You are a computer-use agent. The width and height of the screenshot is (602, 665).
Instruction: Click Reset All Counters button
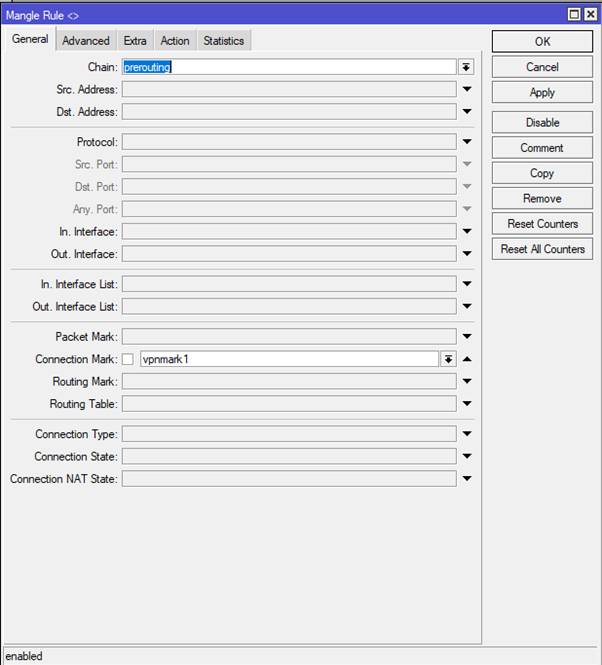pos(542,249)
